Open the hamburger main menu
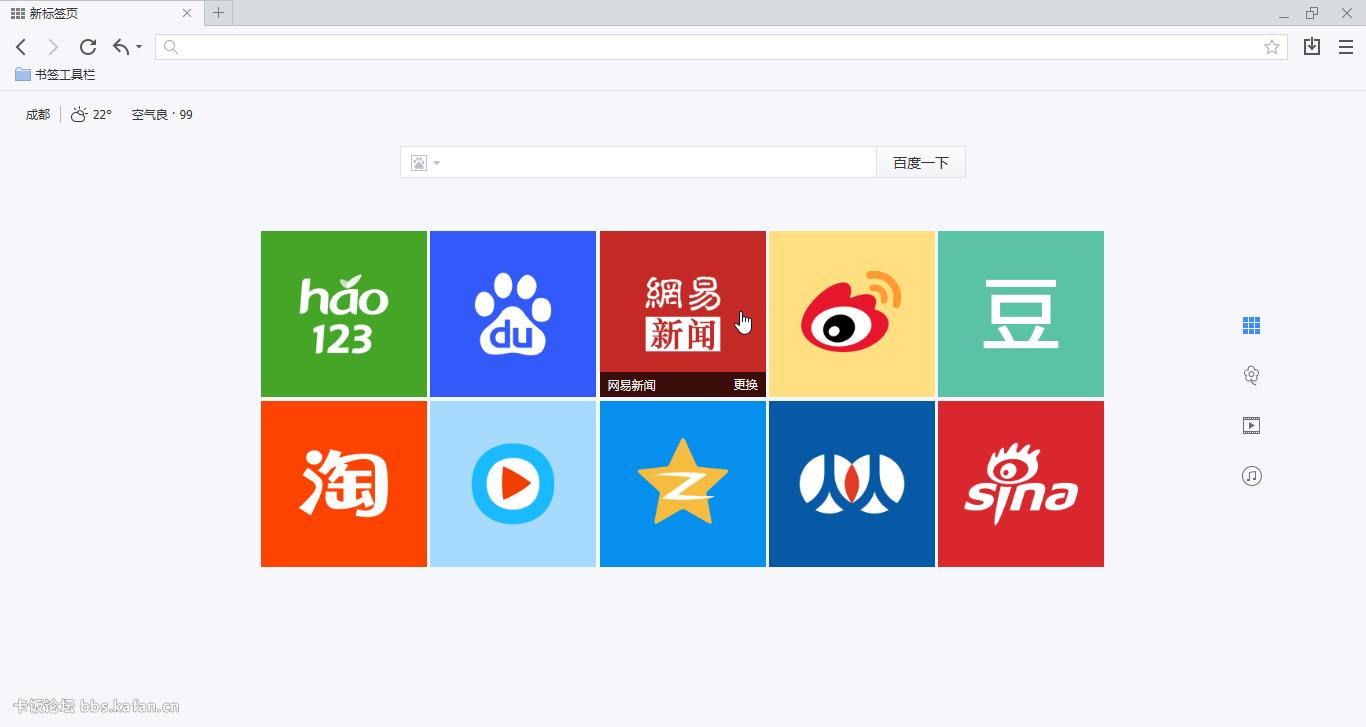The width and height of the screenshot is (1366, 727). pos(1346,47)
